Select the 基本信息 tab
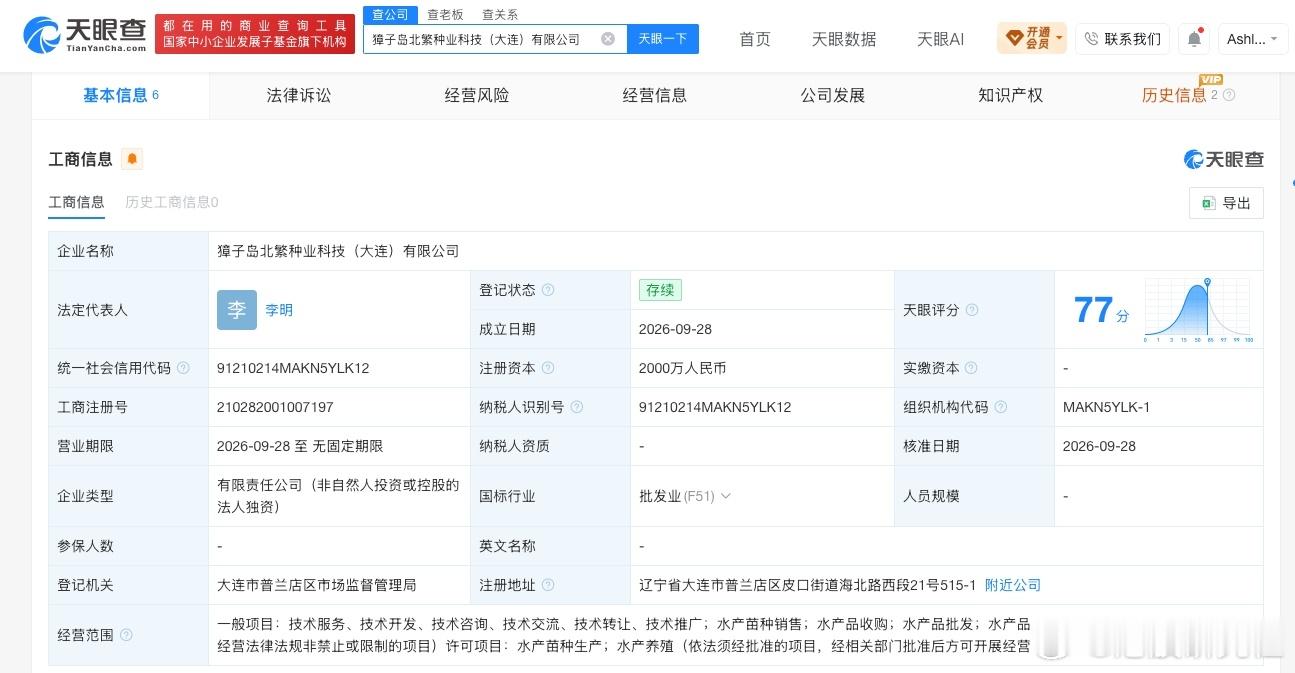 (x=120, y=95)
